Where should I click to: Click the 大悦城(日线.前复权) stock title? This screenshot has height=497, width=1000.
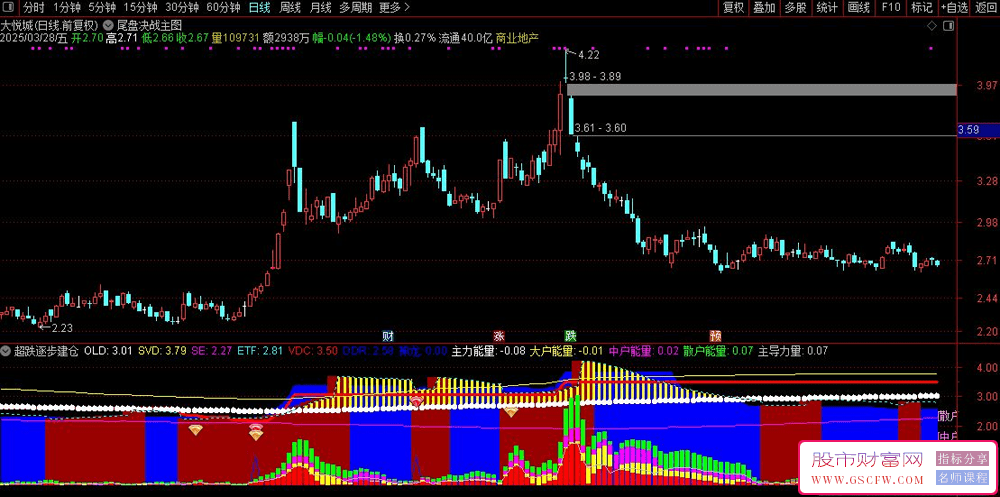coord(49,26)
